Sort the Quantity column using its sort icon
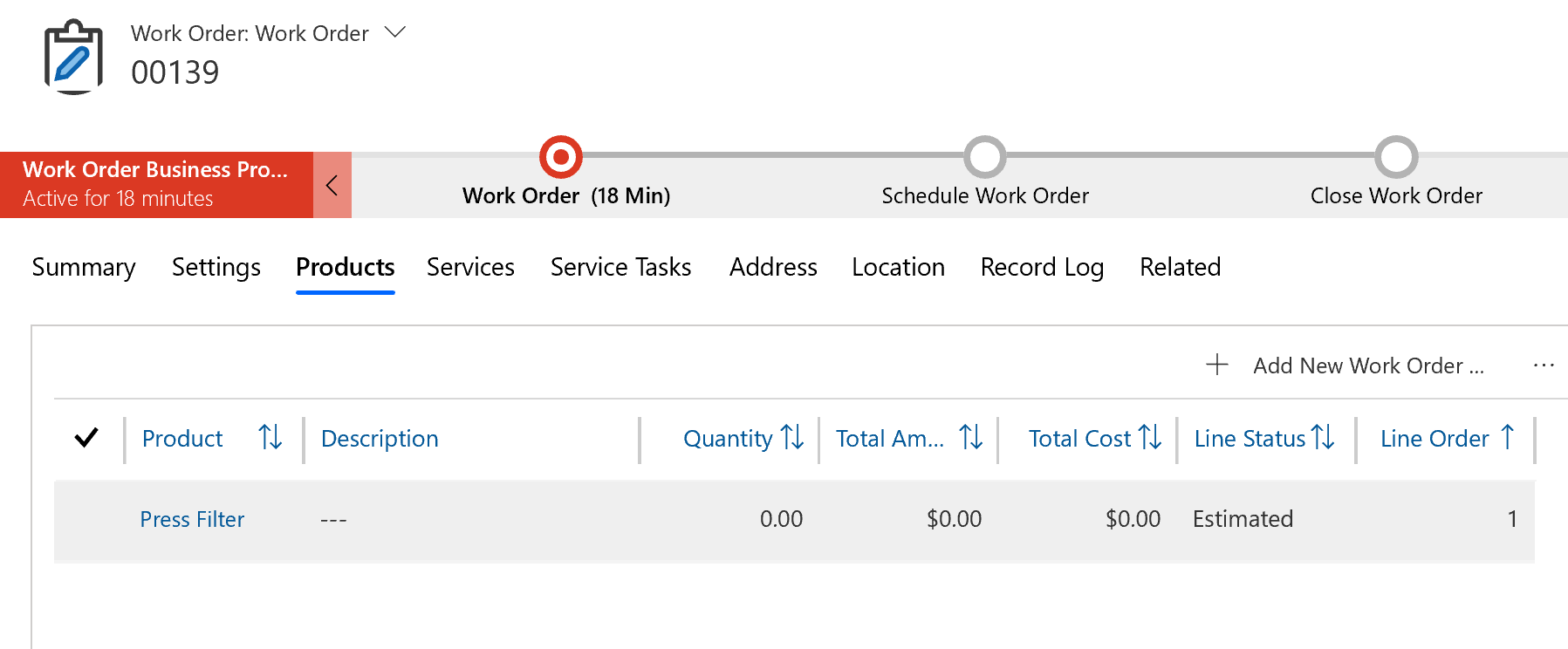Viewport: 1568px width, 649px height. pyautogui.click(x=791, y=439)
